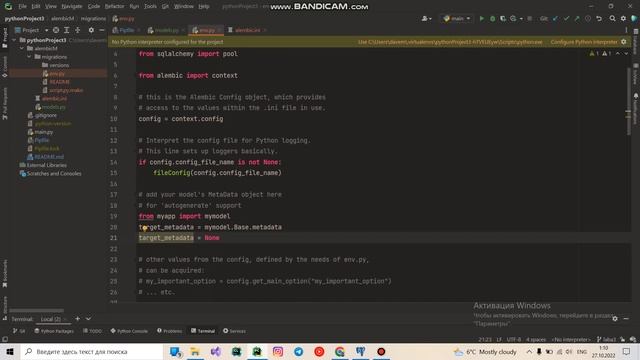
Task: Hide the Terminal tool window
Action: coord(626,319)
